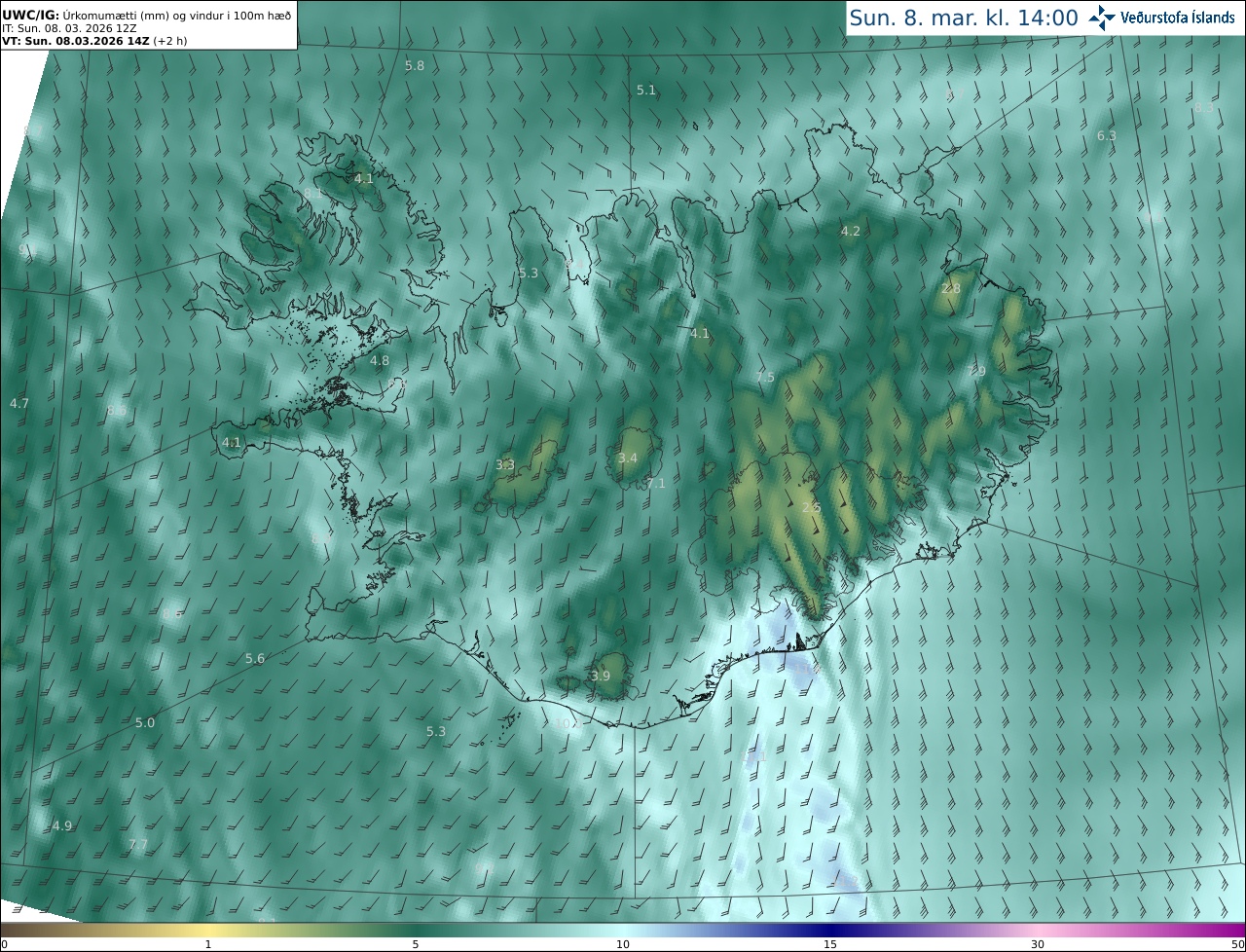1246x952 pixels.
Task: Click the 'Veðurstofa Íslands' logo text
Action: [x=1178, y=18]
